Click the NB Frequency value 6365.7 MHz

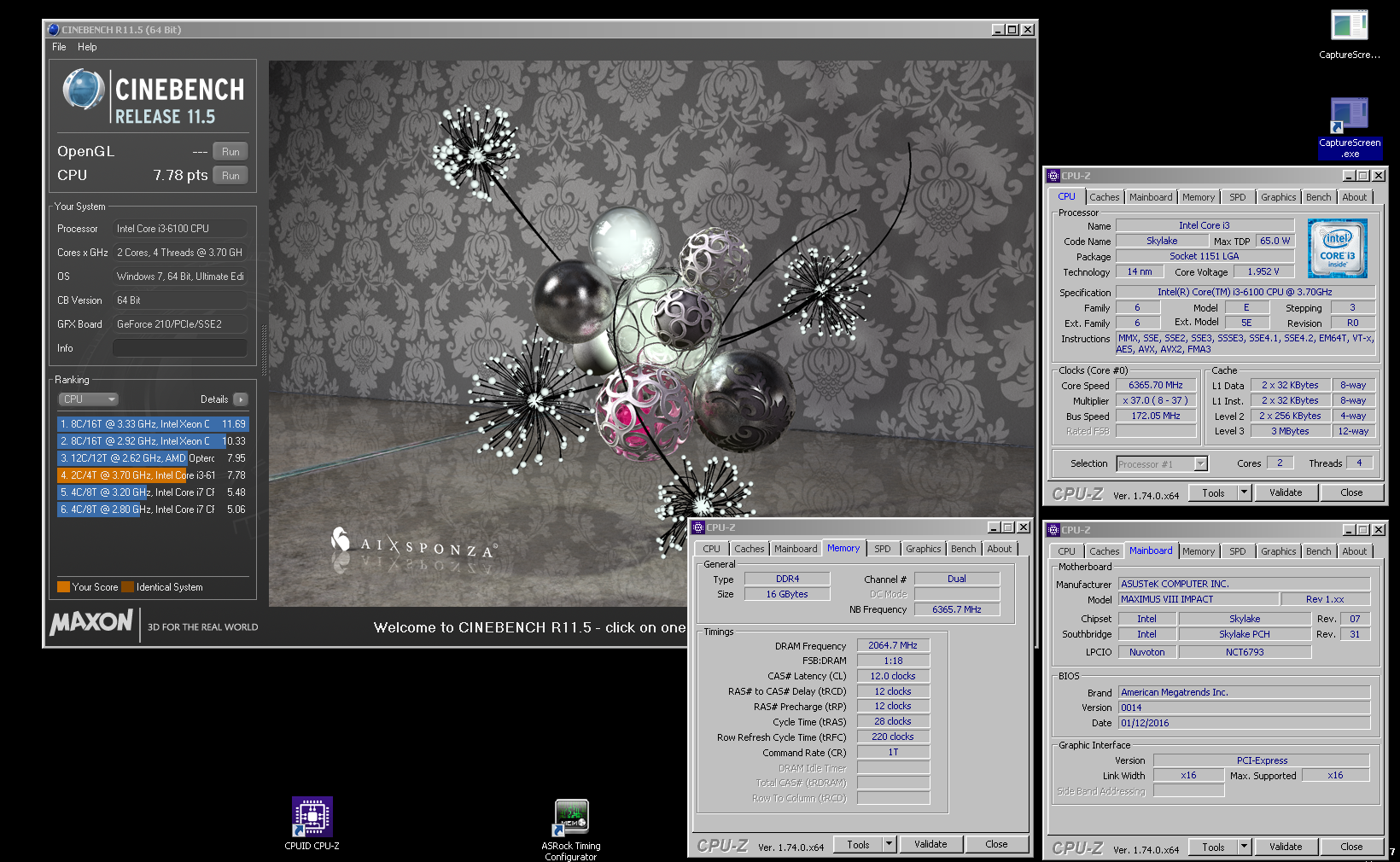[957, 609]
